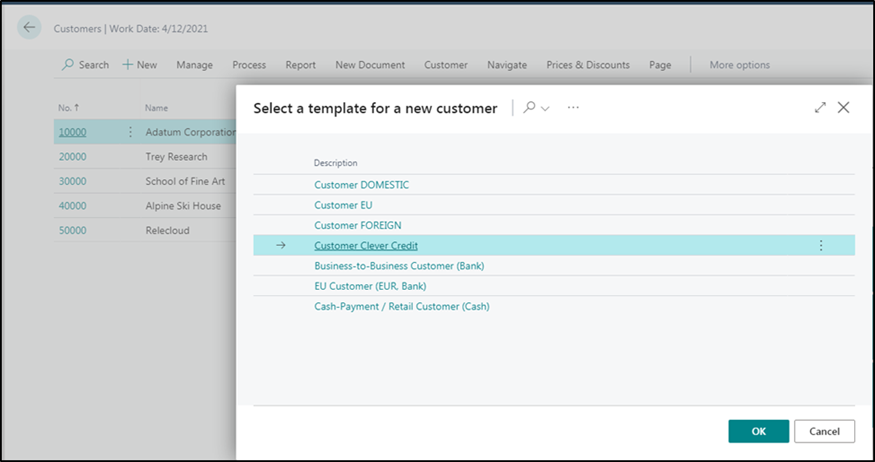875x462 pixels.
Task: Select the Adatum Corporation name cell
Action: [190, 132]
